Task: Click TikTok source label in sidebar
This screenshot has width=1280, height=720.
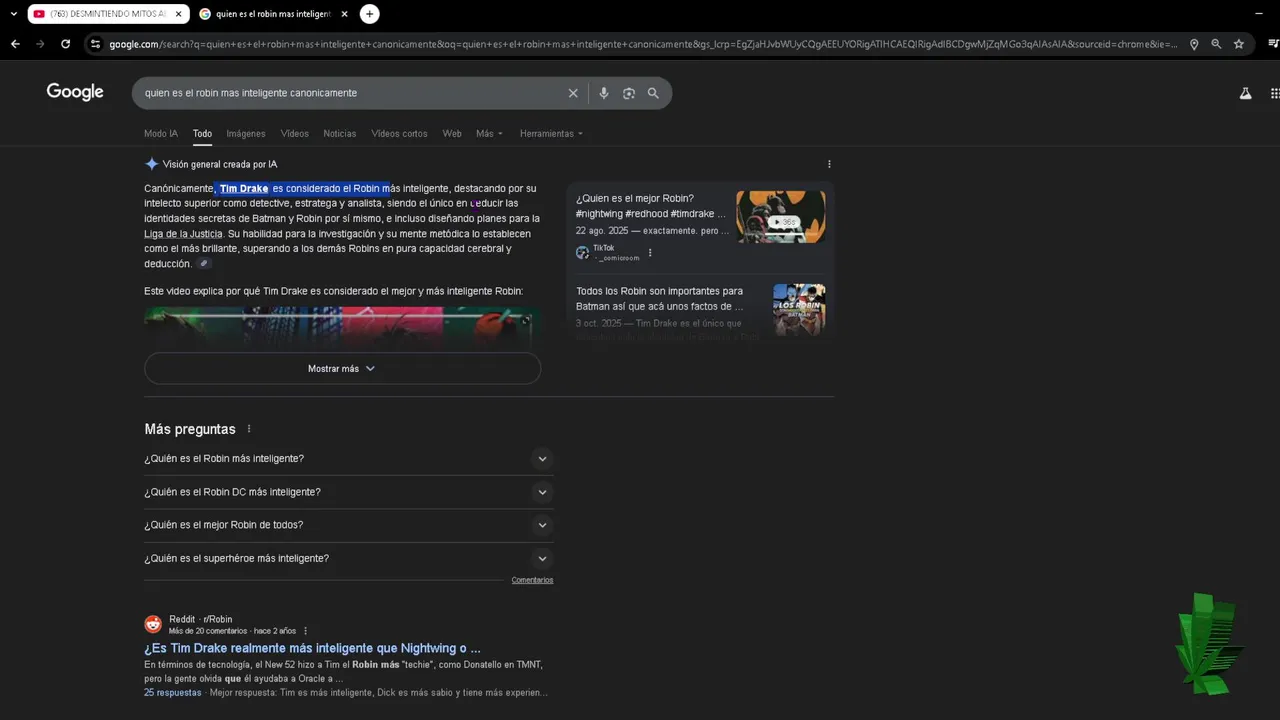Action: pyautogui.click(x=603, y=248)
